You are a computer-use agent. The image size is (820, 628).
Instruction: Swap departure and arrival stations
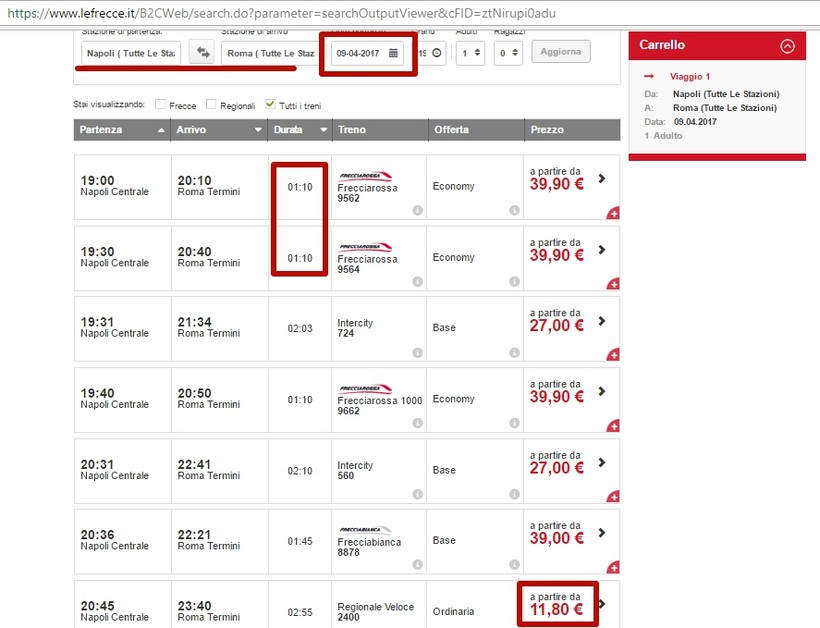[x=201, y=53]
